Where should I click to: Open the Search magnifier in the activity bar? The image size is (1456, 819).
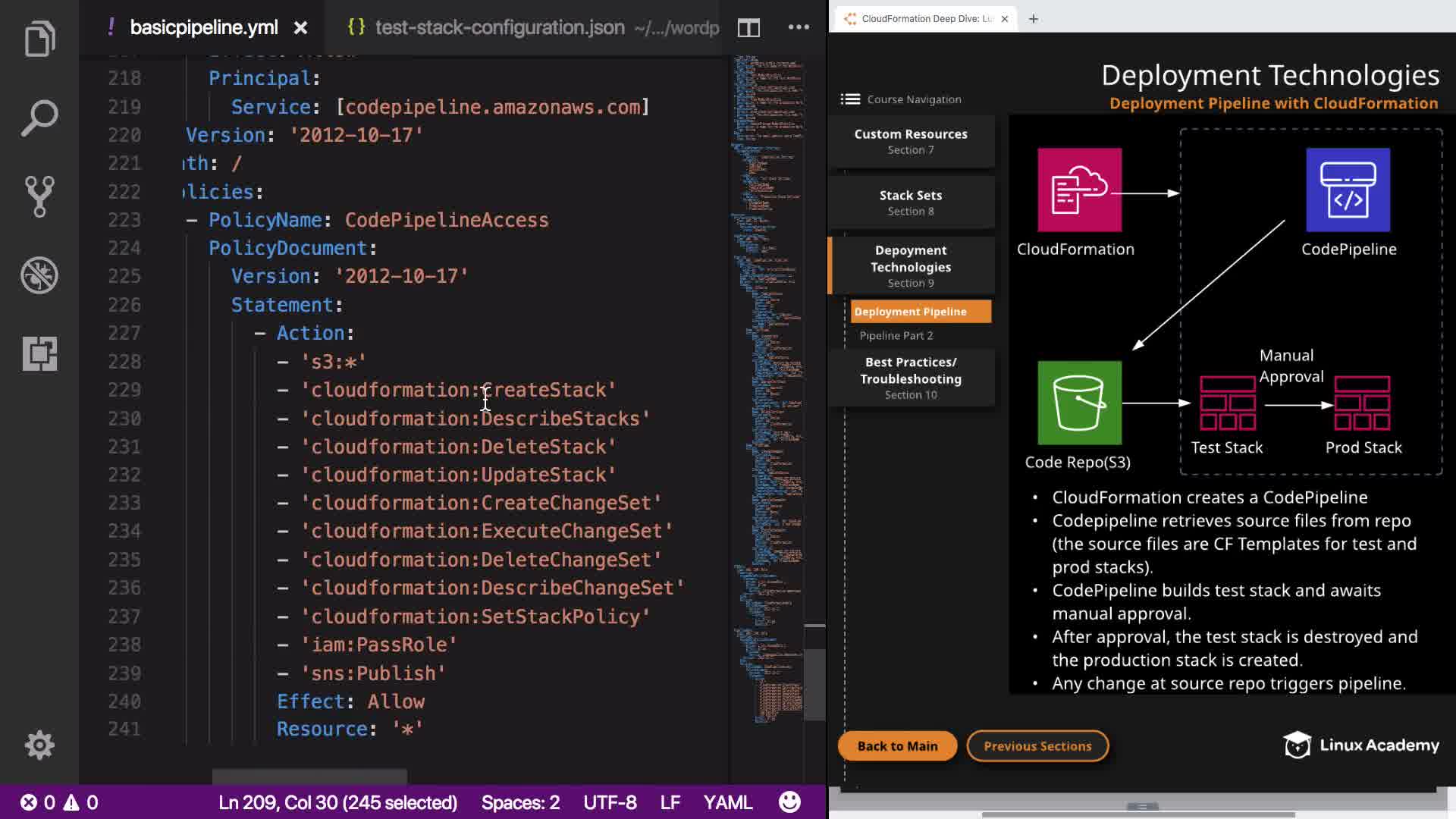tap(39, 118)
